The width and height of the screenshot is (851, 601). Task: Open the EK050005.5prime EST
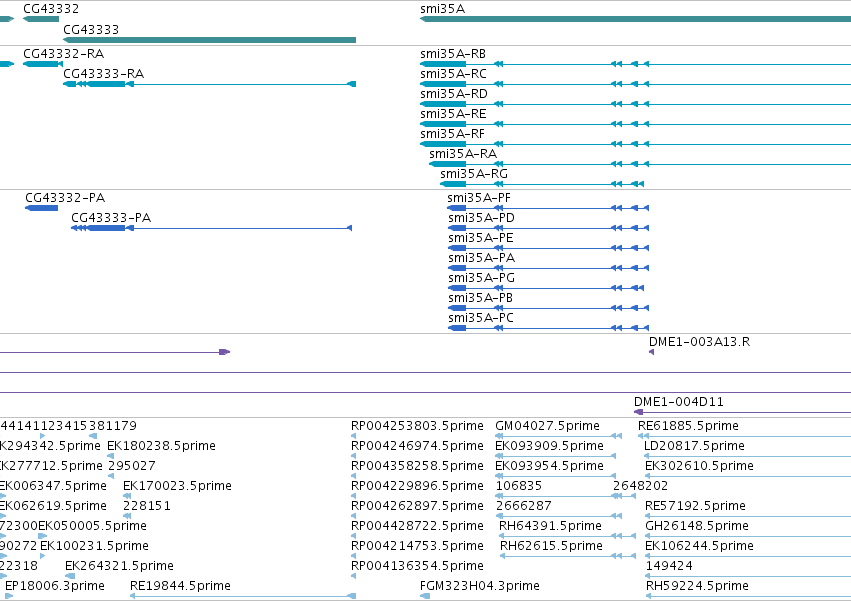pyautogui.click(x=92, y=527)
